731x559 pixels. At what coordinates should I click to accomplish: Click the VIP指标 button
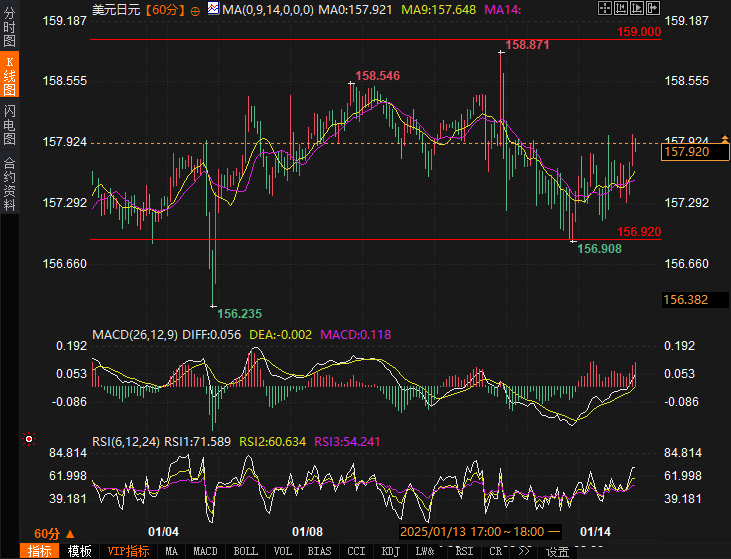coord(128,551)
